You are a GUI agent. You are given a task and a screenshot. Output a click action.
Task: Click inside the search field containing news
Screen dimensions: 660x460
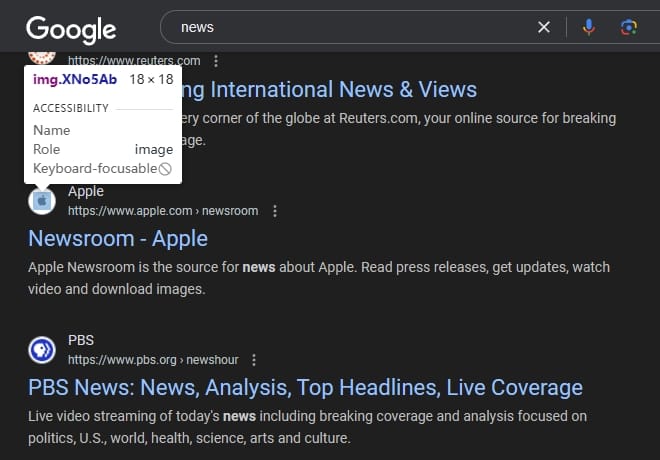[354, 27]
